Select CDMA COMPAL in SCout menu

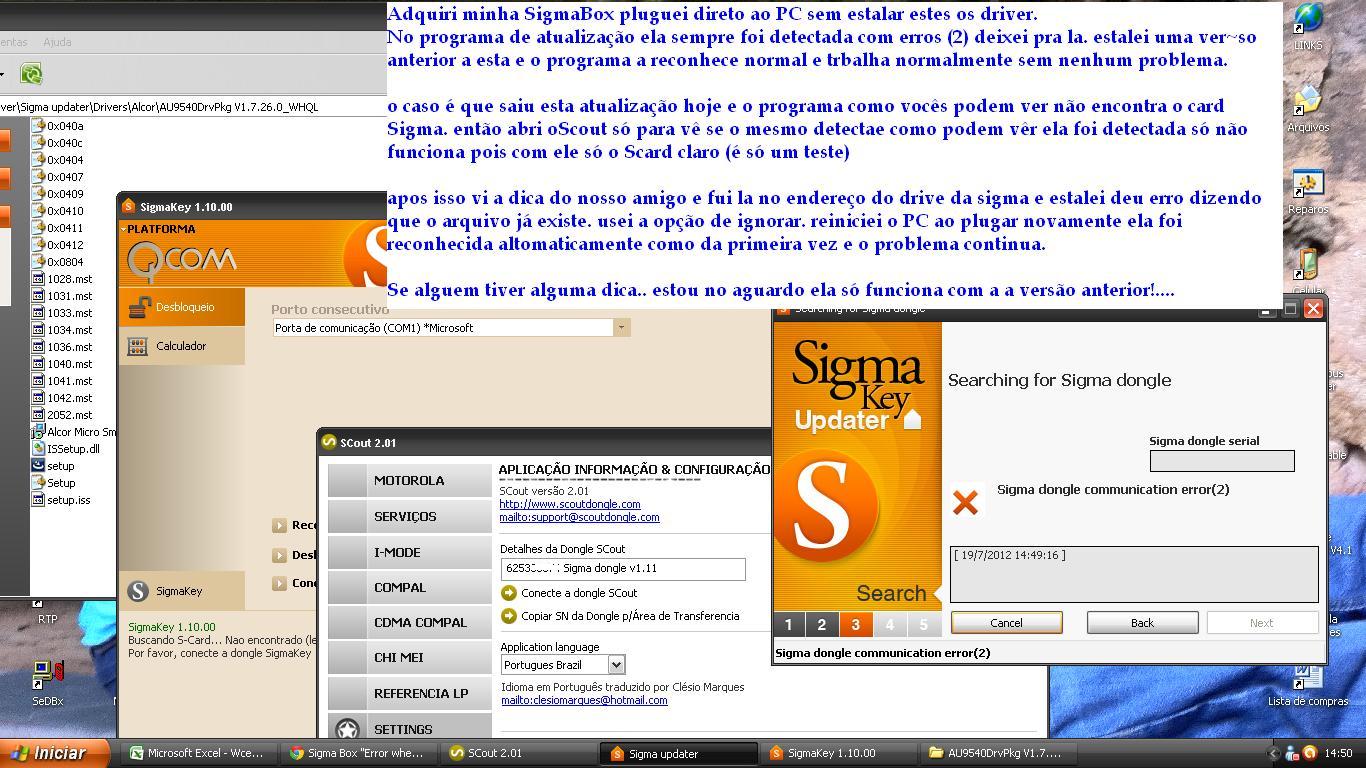pyautogui.click(x=410, y=623)
